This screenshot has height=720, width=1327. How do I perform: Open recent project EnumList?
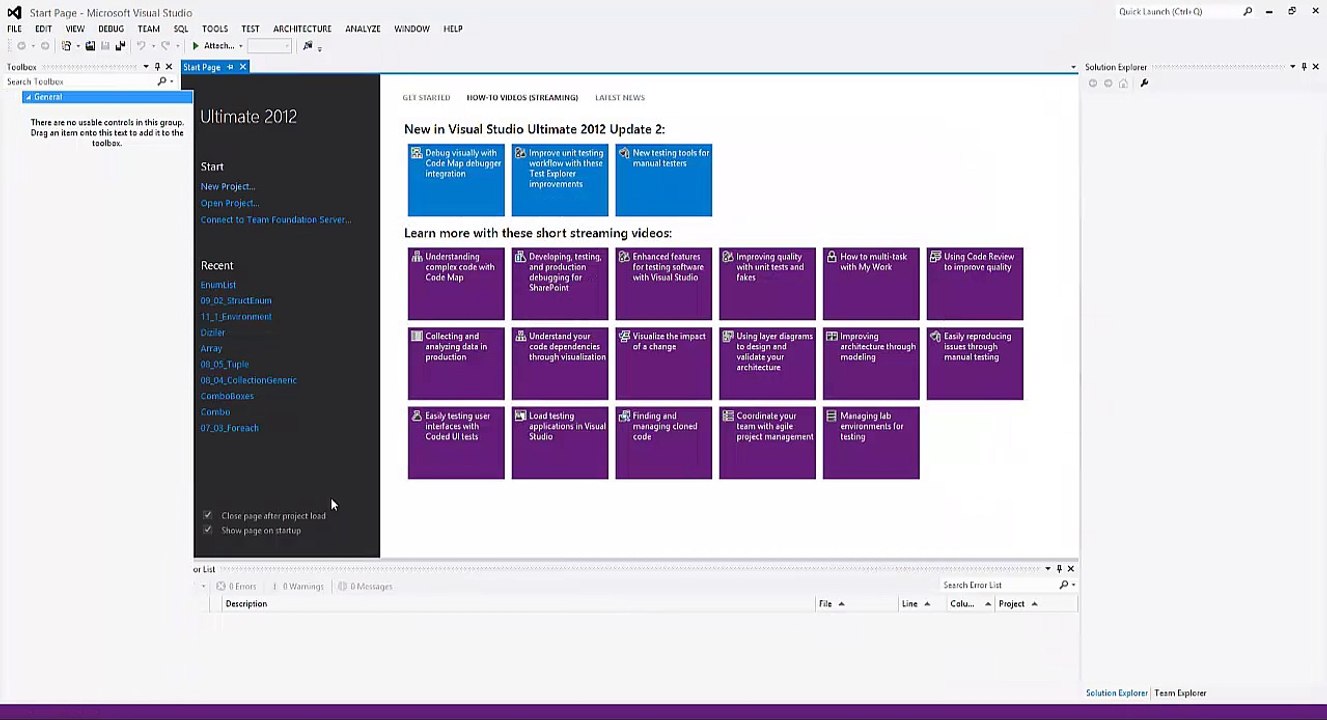(x=218, y=285)
